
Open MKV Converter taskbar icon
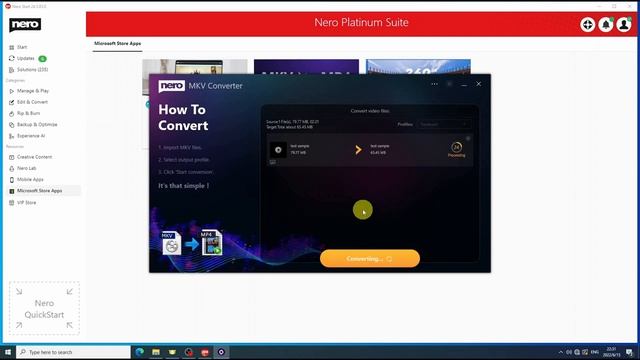click(221, 352)
